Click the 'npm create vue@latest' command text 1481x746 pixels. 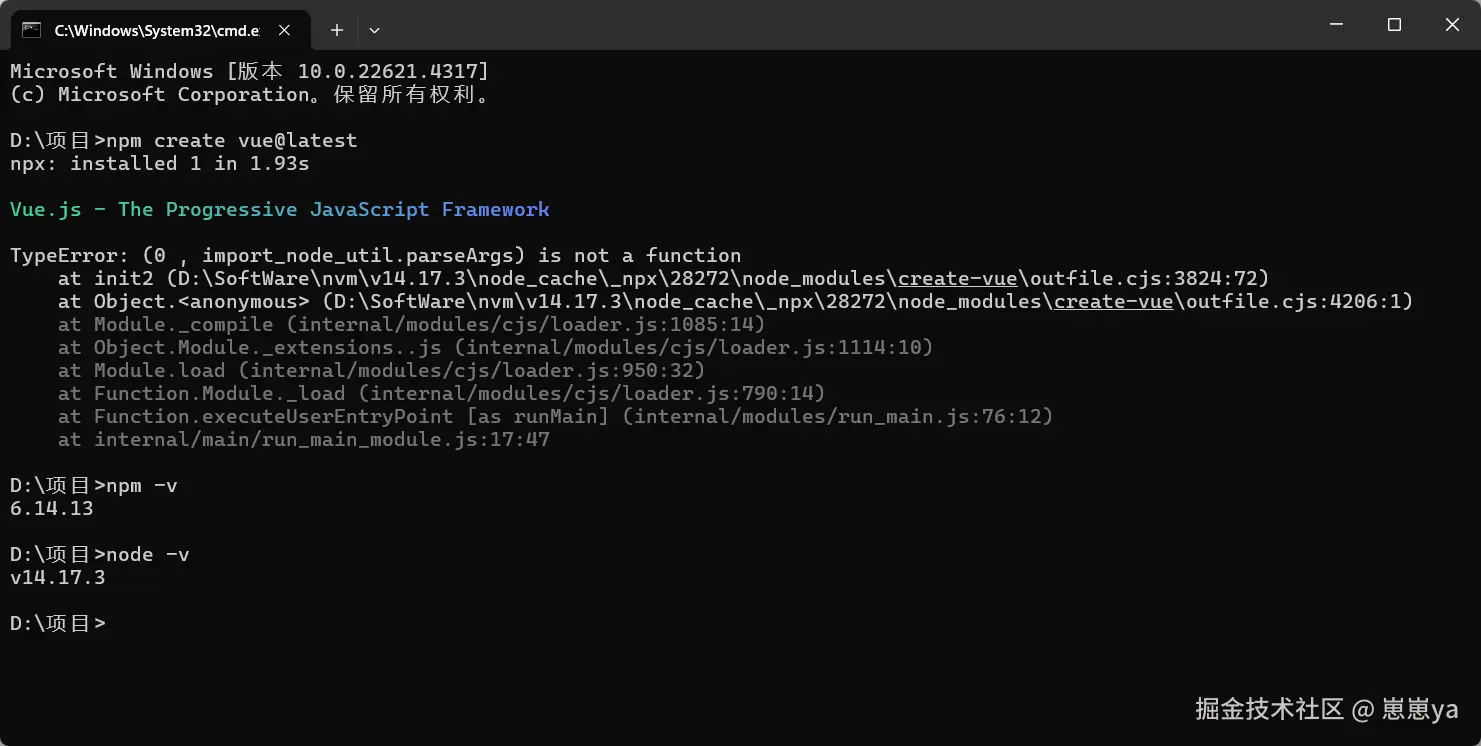tap(231, 140)
